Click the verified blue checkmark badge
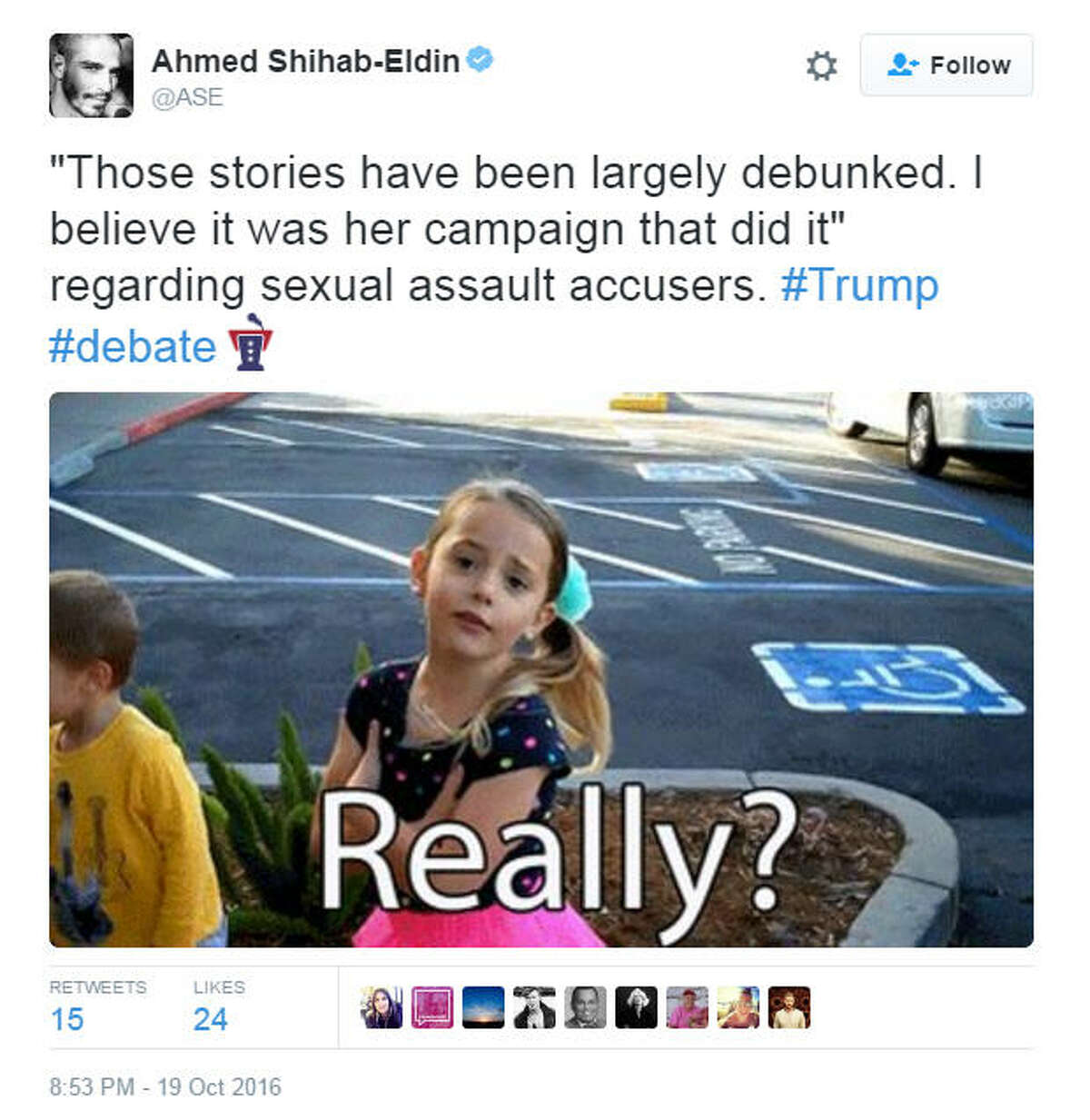This screenshot has height=1120, width=1090. click(481, 60)
